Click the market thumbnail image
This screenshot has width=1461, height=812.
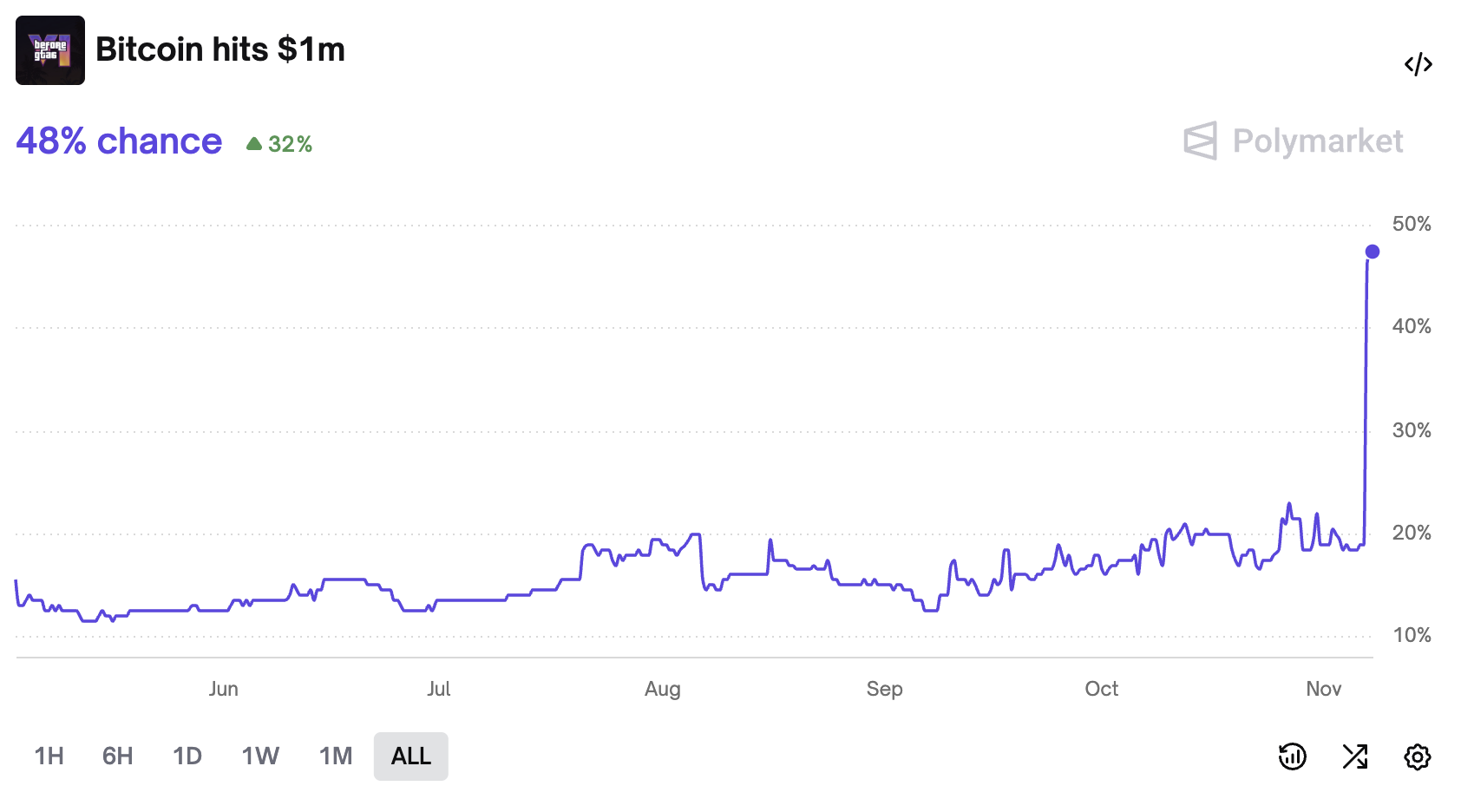point(50,50)
